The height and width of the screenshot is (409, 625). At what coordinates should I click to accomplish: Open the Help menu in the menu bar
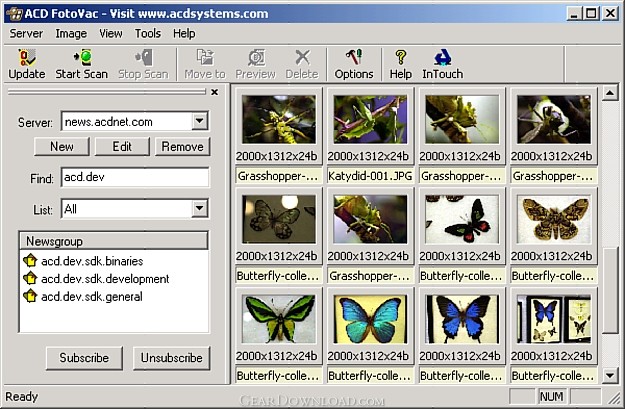tap(184, 33)
